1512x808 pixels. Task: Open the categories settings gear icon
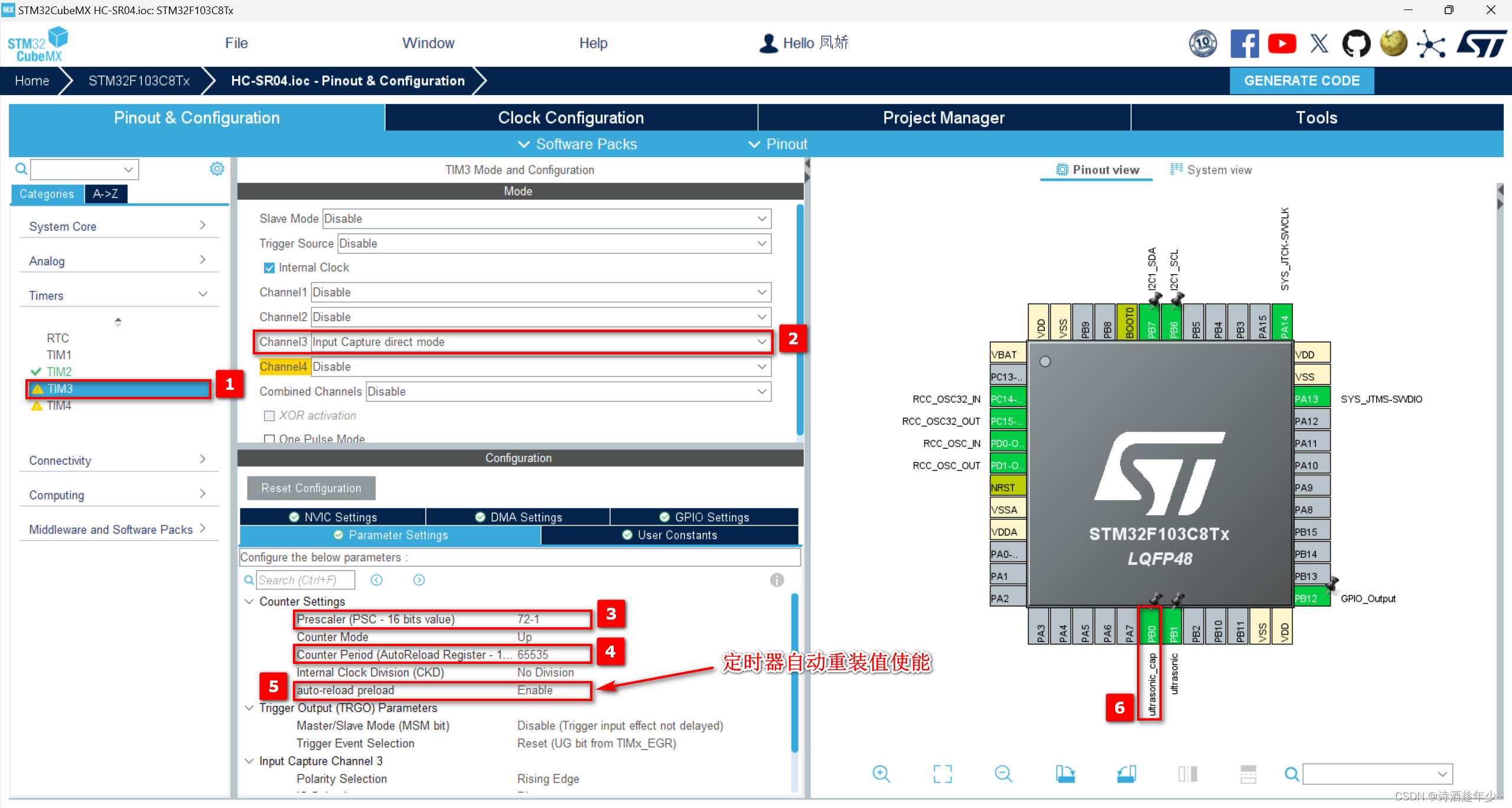[x=217, y=169]
